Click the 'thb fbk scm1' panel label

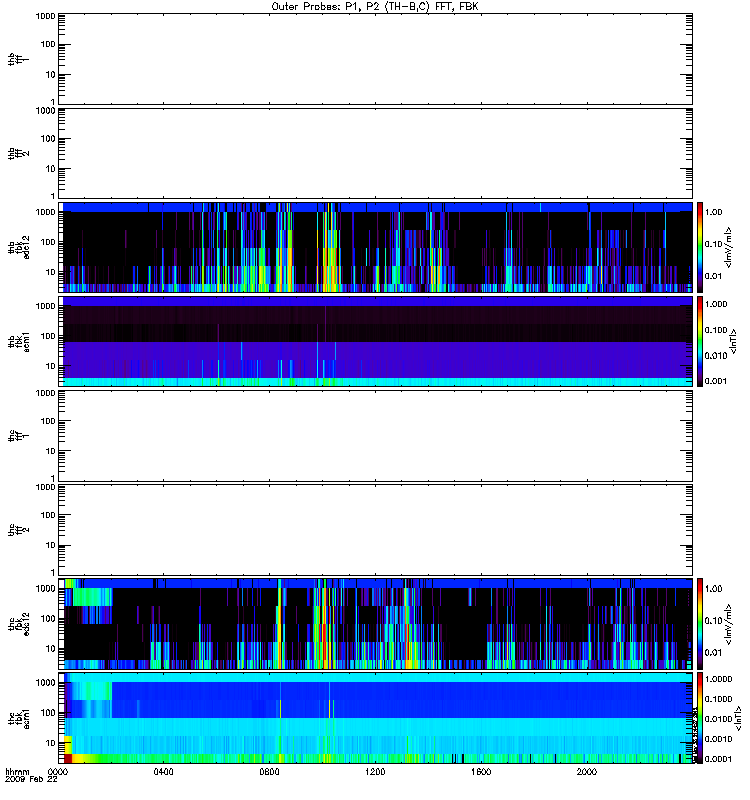(18, 342)
